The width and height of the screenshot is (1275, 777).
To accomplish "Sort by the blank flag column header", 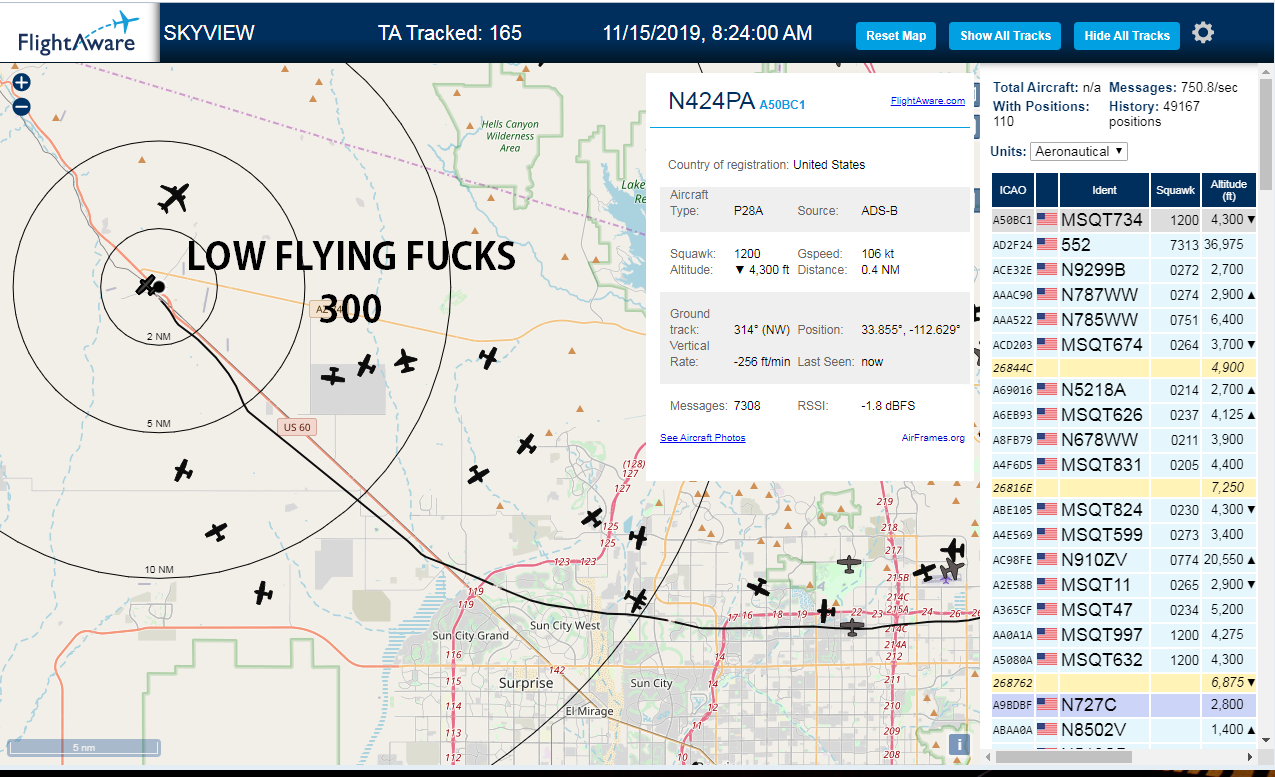I will pos(1047,190).
